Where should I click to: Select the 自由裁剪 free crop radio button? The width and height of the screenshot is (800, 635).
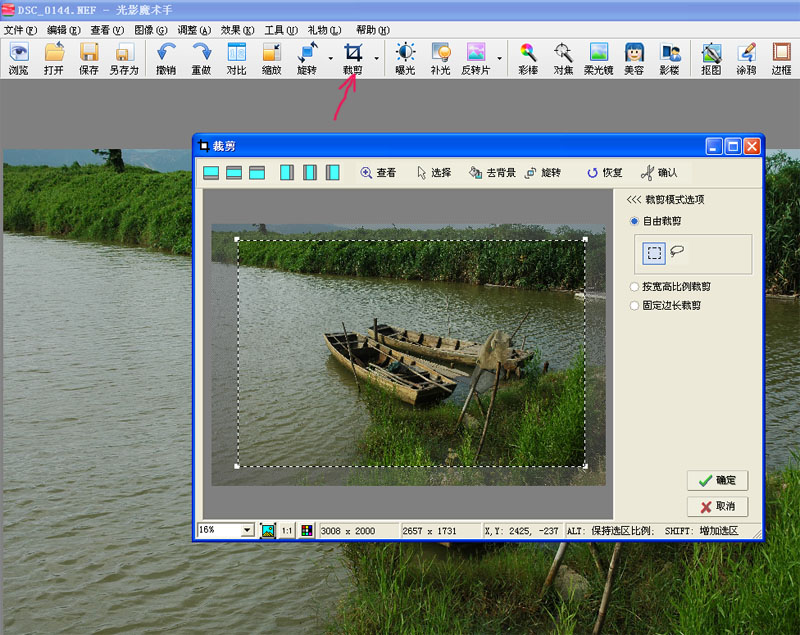tap(634, 221)
